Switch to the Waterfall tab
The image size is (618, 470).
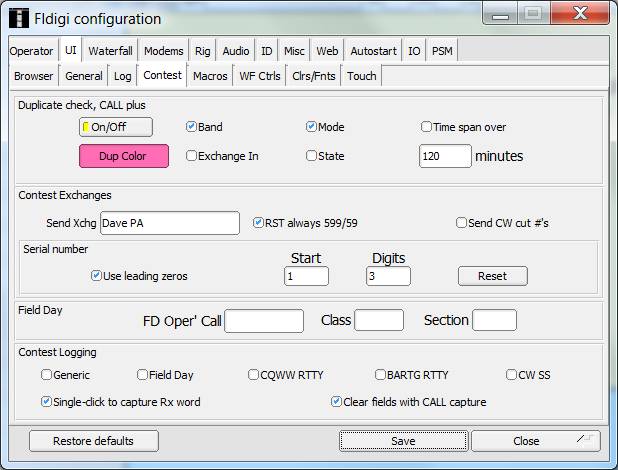110,51
